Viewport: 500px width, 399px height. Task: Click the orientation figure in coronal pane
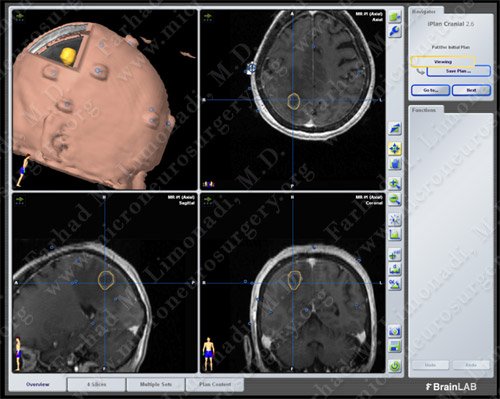click(209, 354)
